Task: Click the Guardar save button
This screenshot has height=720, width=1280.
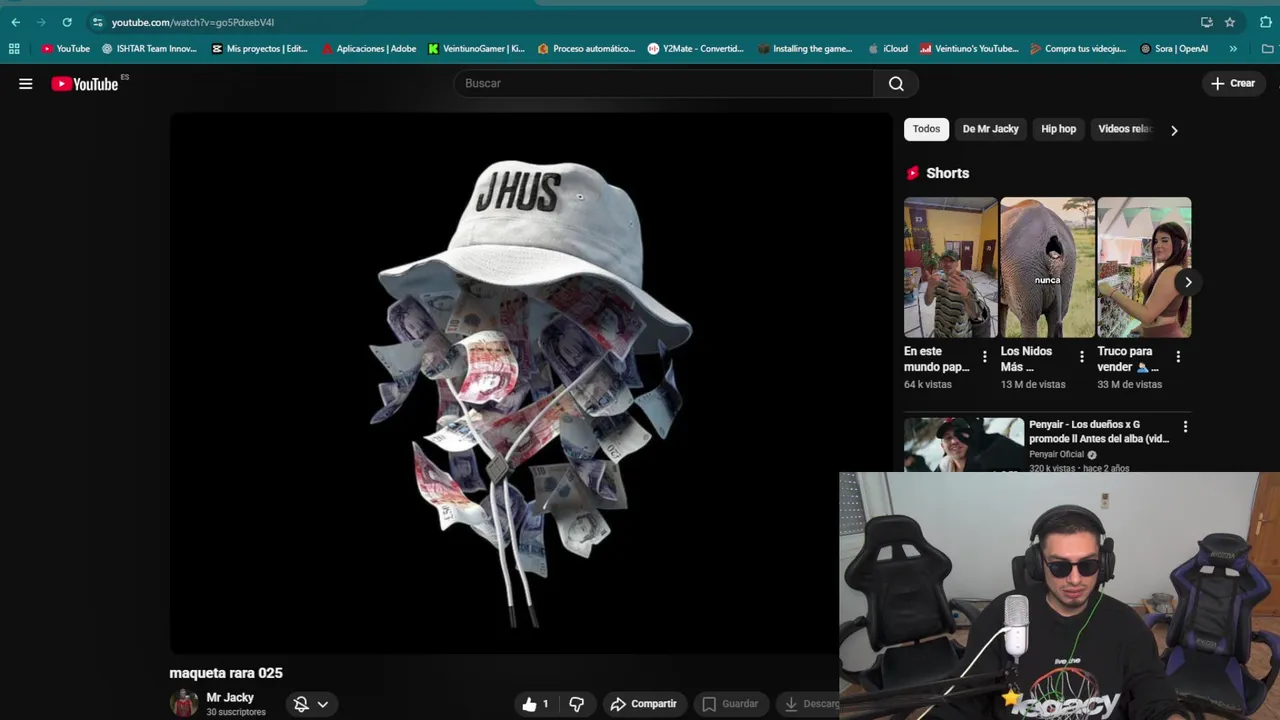Action: point(730,704)
